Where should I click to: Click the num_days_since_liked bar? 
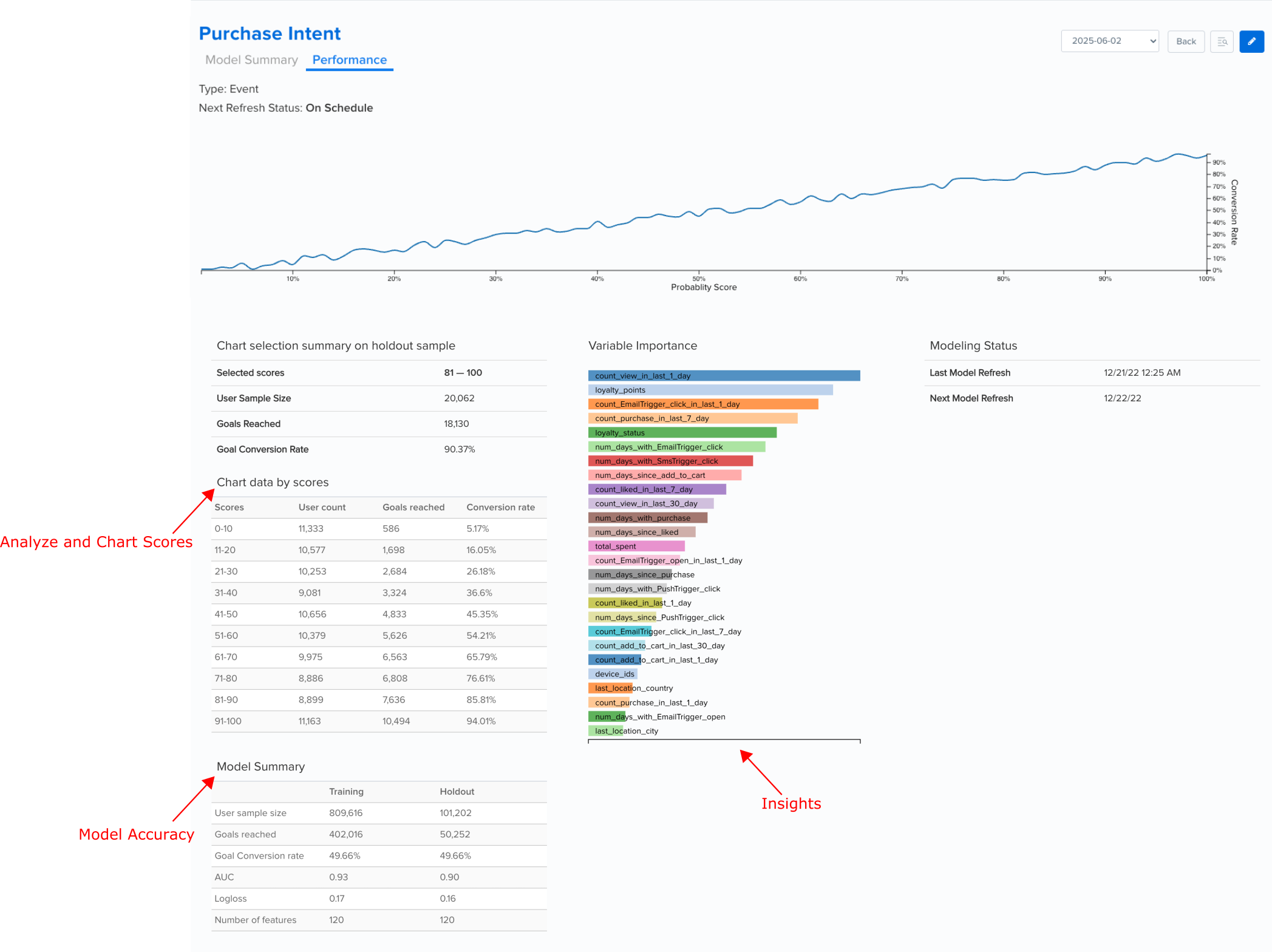(x=642, y=532)
